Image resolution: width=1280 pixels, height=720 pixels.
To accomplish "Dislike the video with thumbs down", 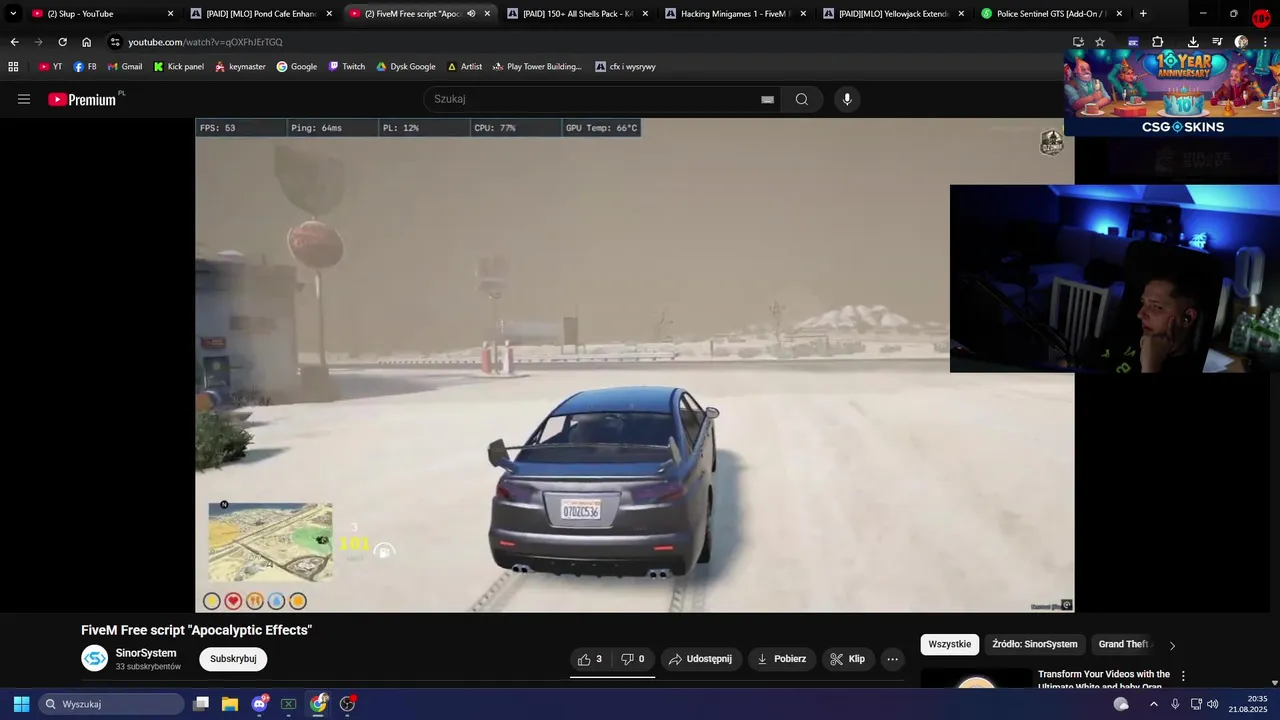I will [633, 659].
